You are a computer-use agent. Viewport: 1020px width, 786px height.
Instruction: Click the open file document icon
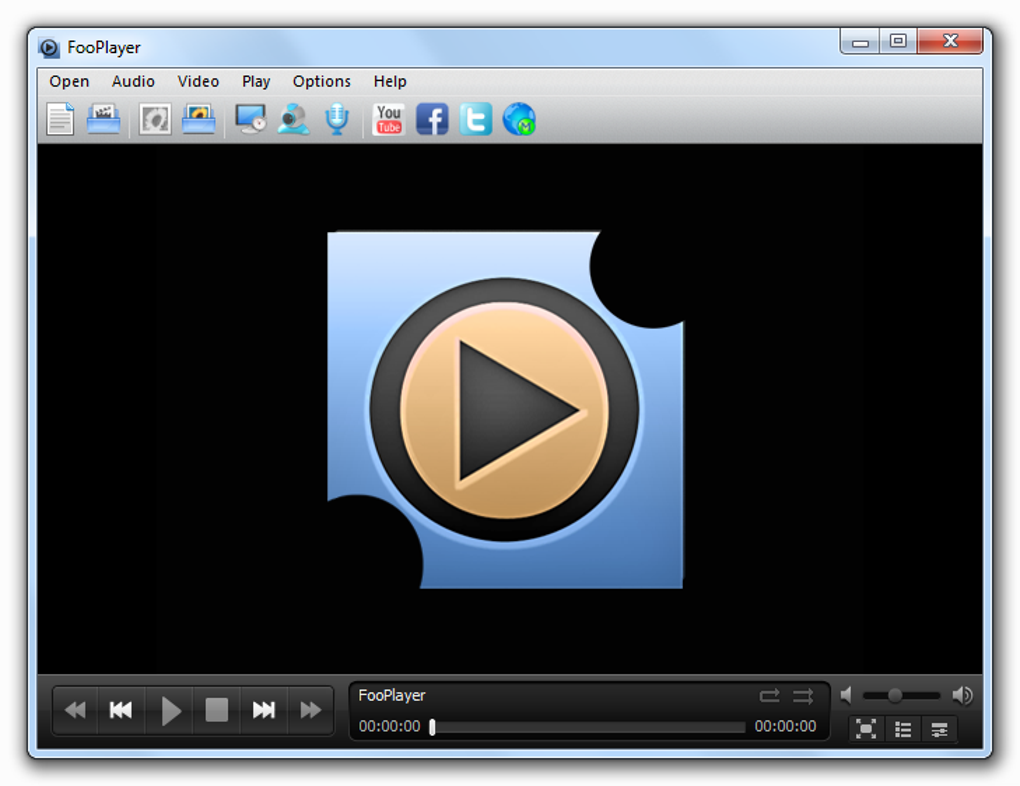click(60, 119)
